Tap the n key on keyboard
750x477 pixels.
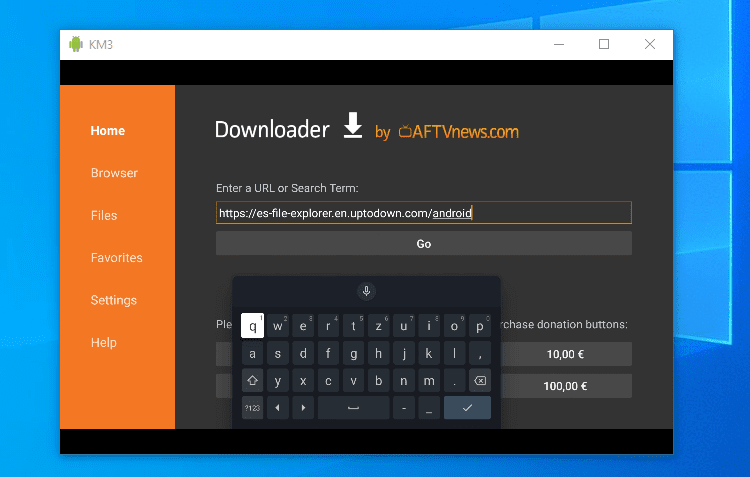404,381
